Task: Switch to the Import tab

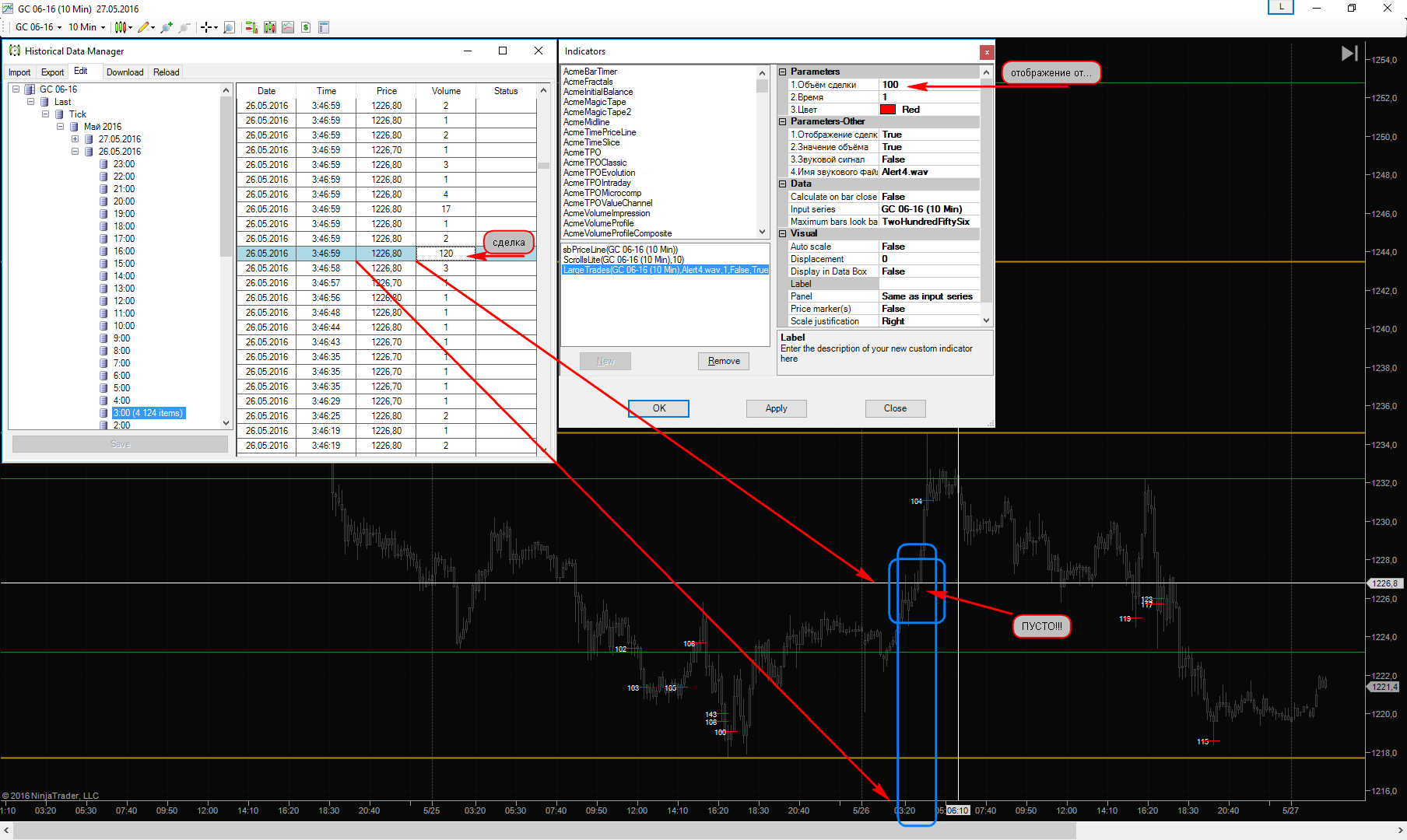Action: pos(19,72)
